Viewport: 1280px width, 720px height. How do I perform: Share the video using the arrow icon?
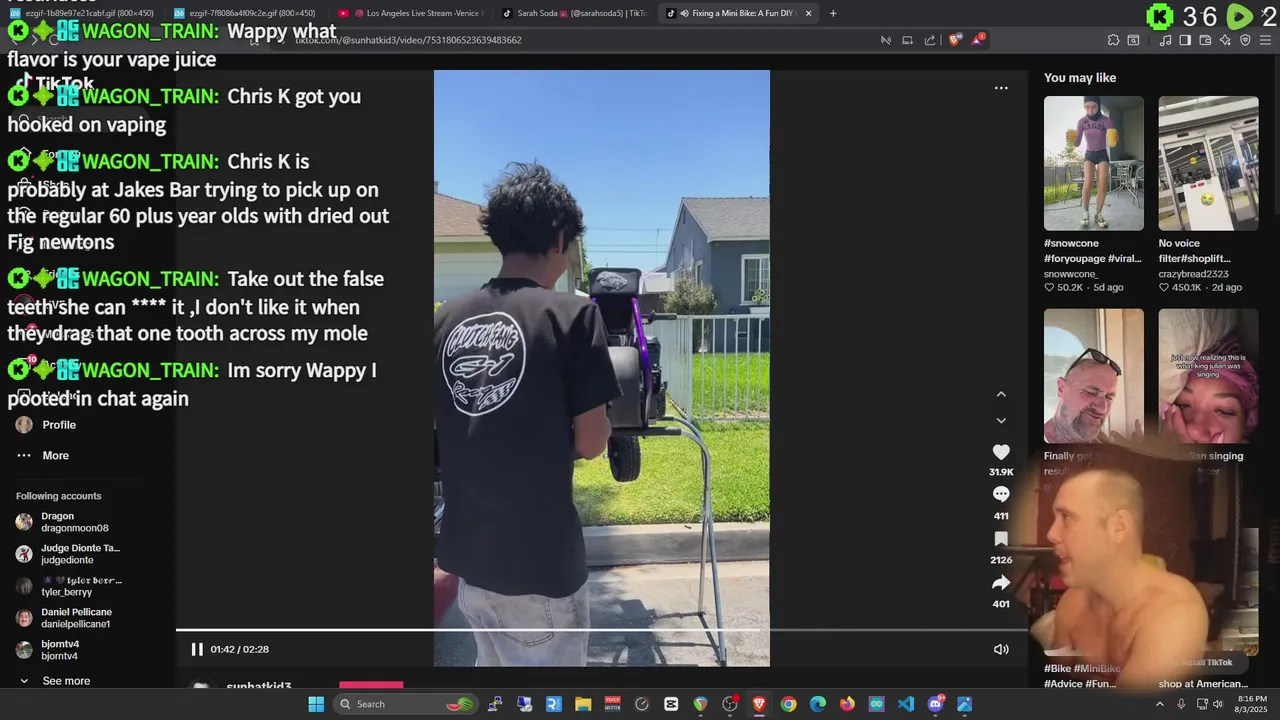tap(1001, 582)
